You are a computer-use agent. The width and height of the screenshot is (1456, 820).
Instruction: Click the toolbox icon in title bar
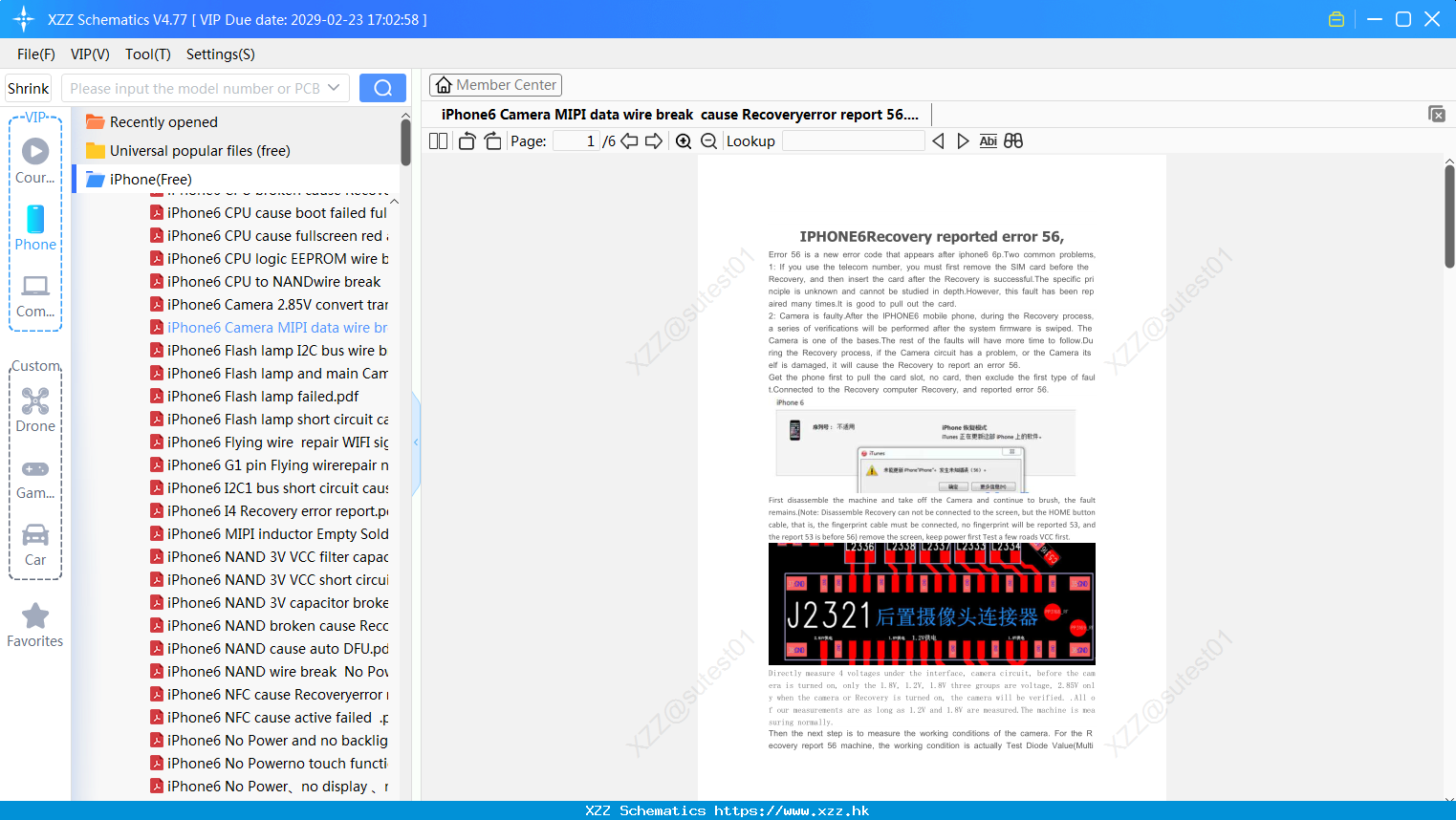pos(1336,19)
